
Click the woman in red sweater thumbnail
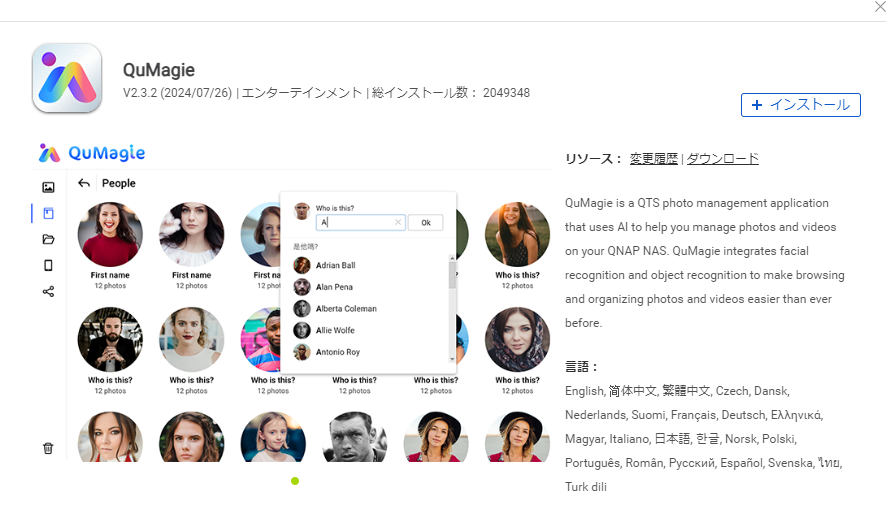point(110,235)
